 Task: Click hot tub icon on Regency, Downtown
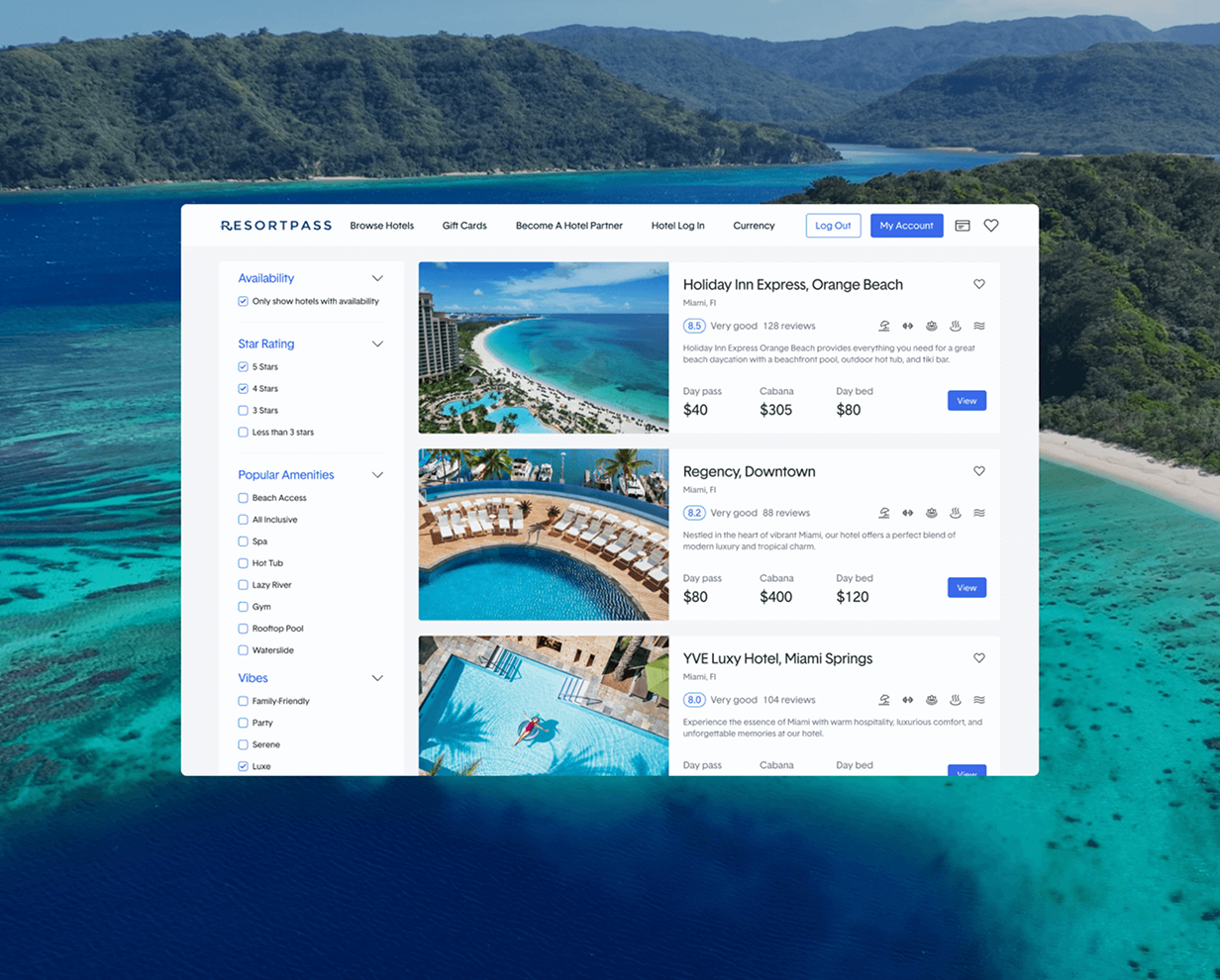956,513
